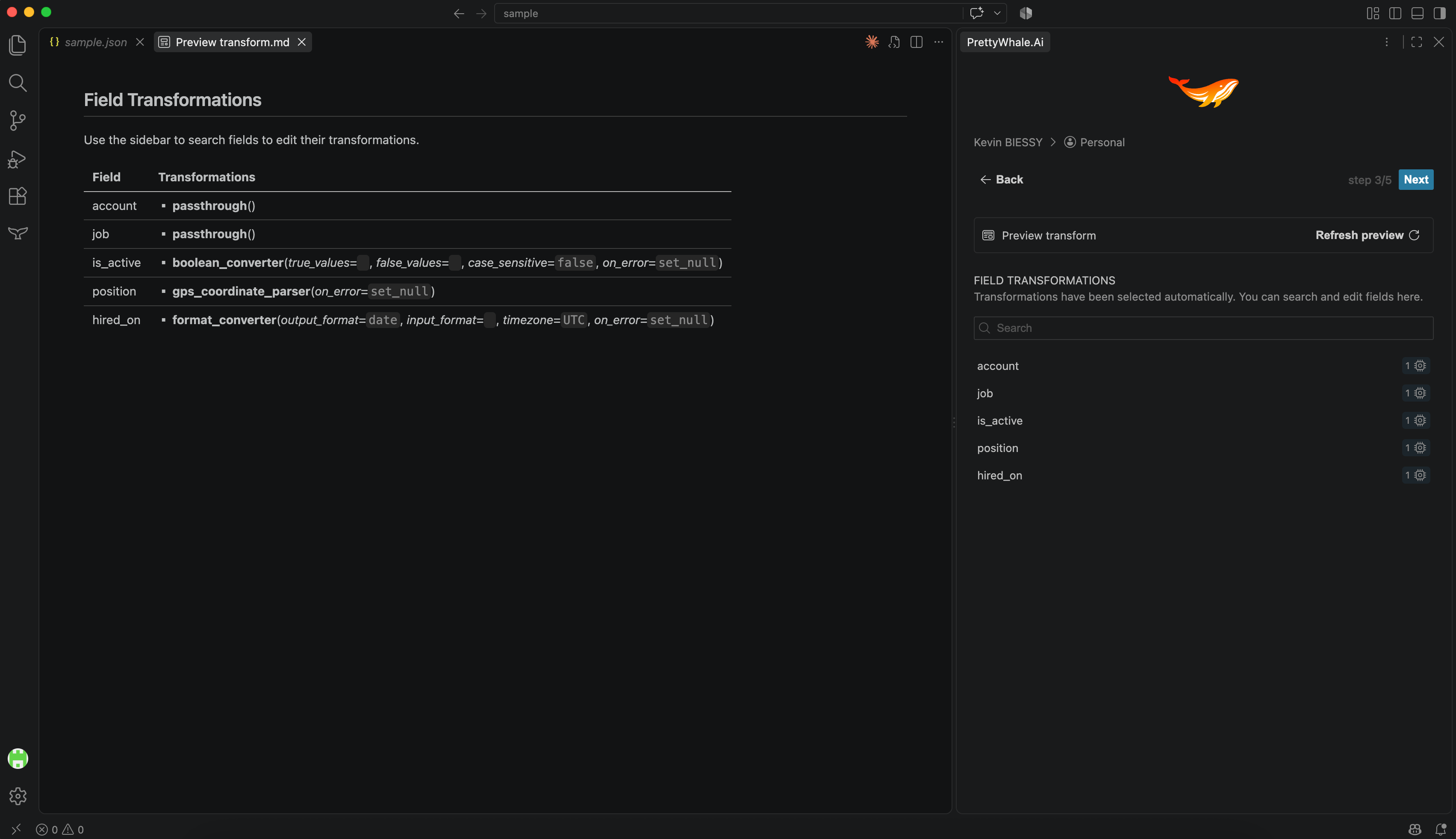Viewport: 1456px width, 839px height.
Task: Open settings gear for hired_on field
Action: tap(1420, 476)
